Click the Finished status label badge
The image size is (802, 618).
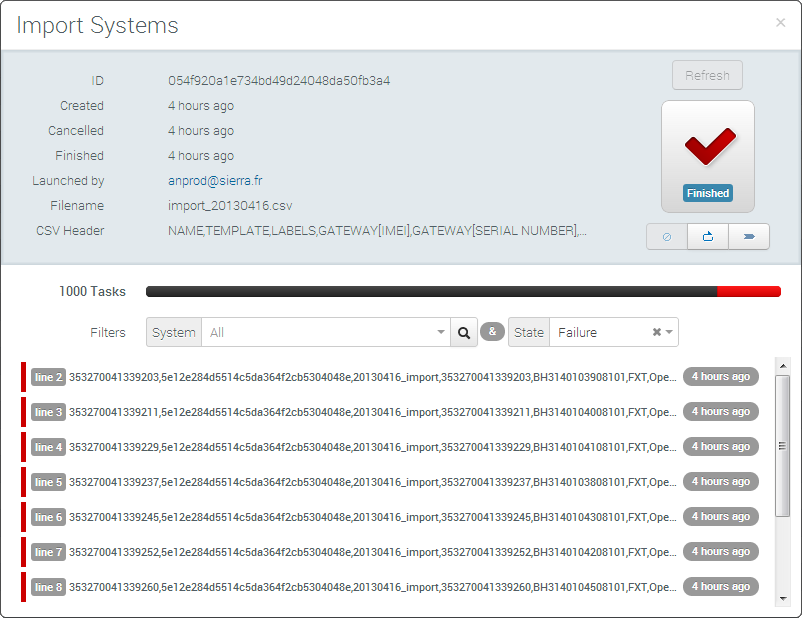coord(708,193)
